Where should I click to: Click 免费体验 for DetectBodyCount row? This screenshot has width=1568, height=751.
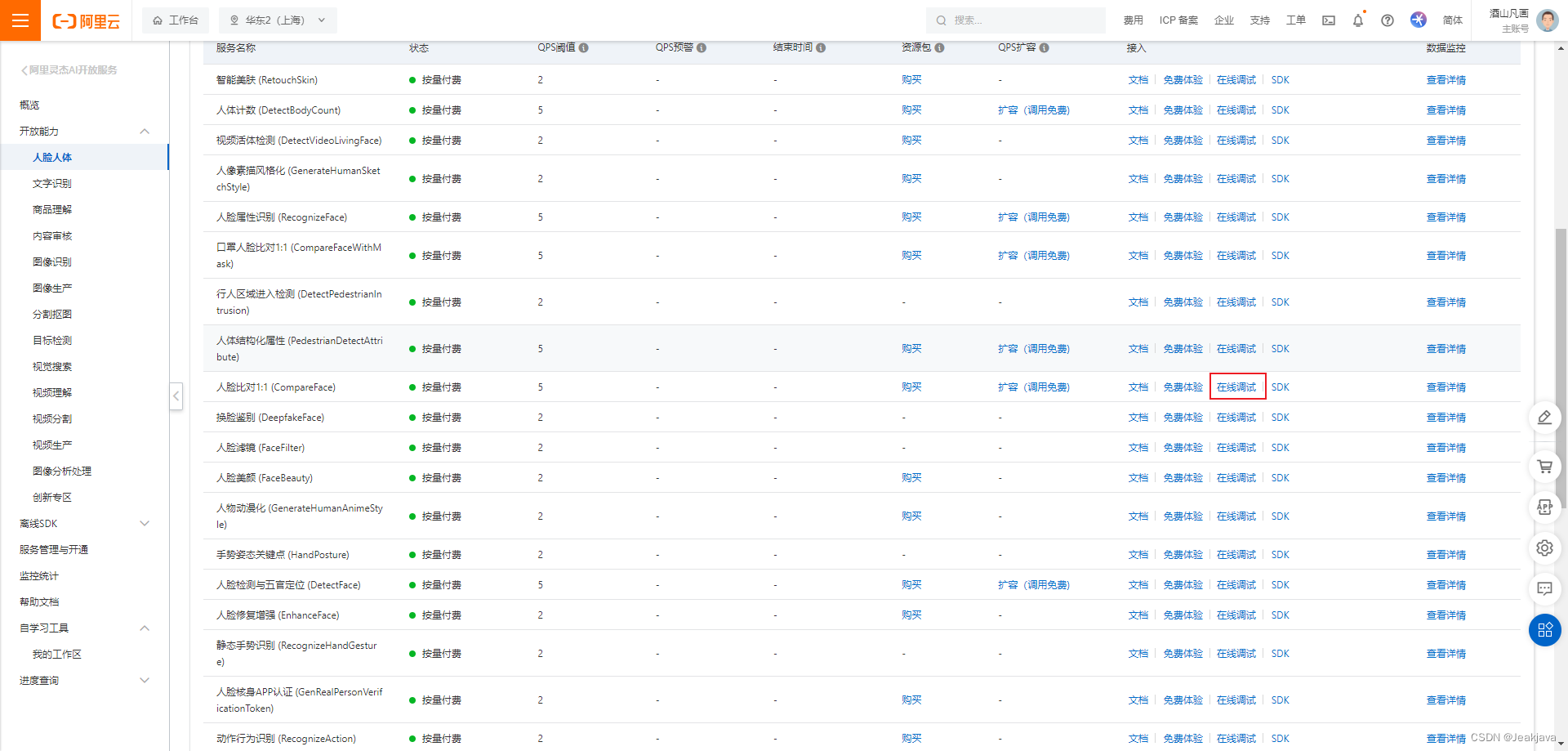(1183, 110)
